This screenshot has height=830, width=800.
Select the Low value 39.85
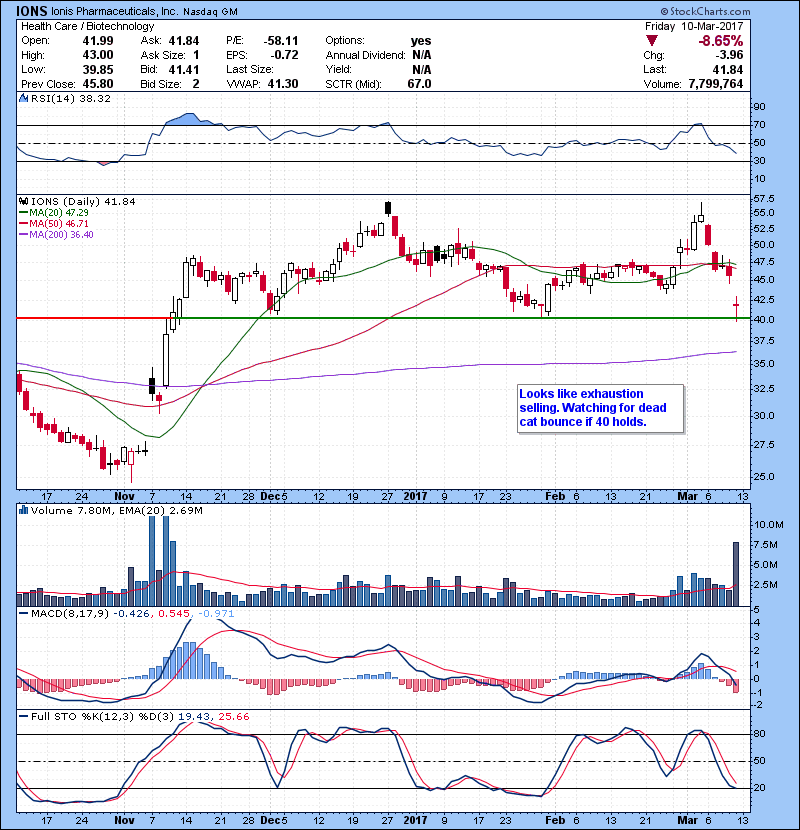98,69
